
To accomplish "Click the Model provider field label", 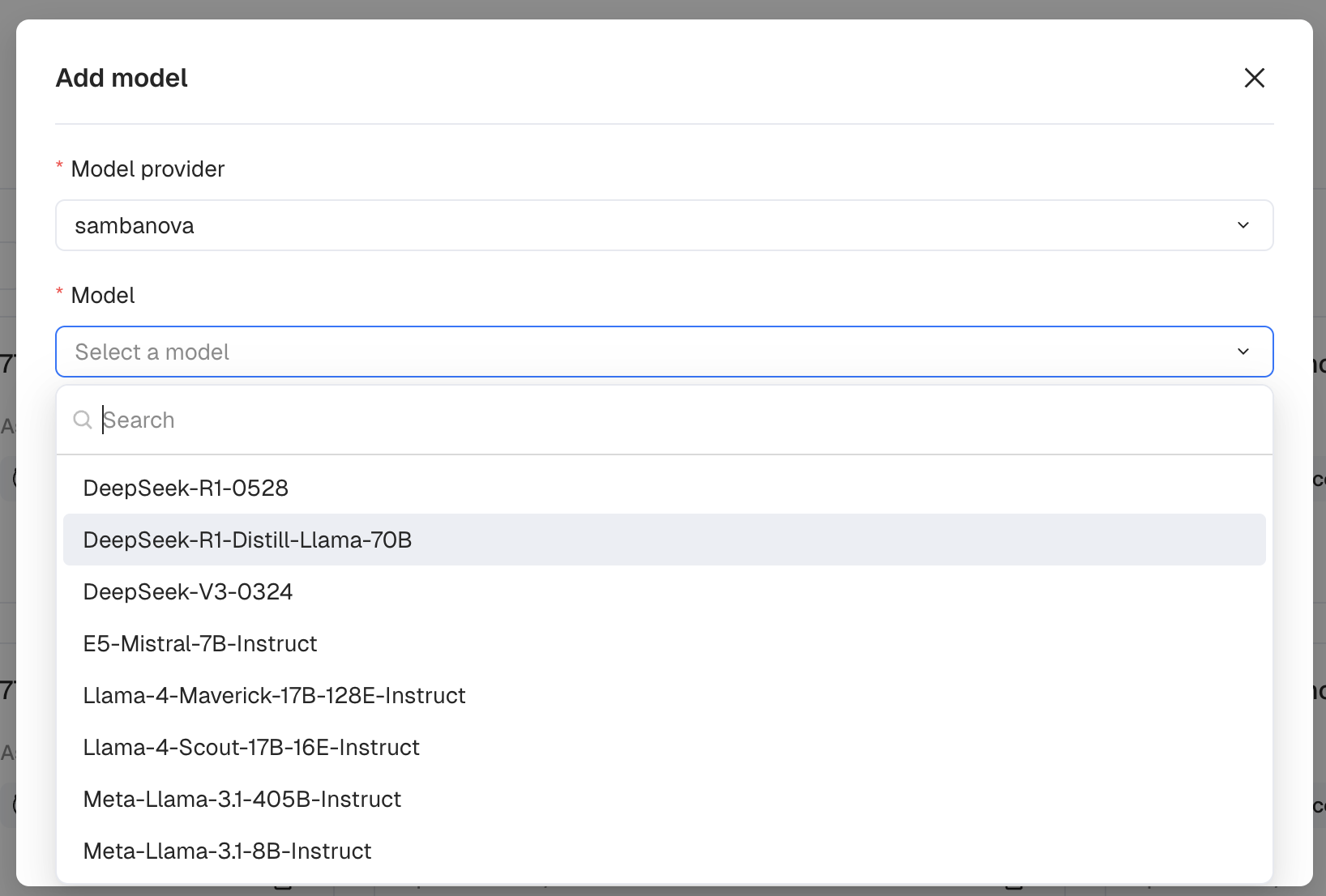I will pos(148,169).
